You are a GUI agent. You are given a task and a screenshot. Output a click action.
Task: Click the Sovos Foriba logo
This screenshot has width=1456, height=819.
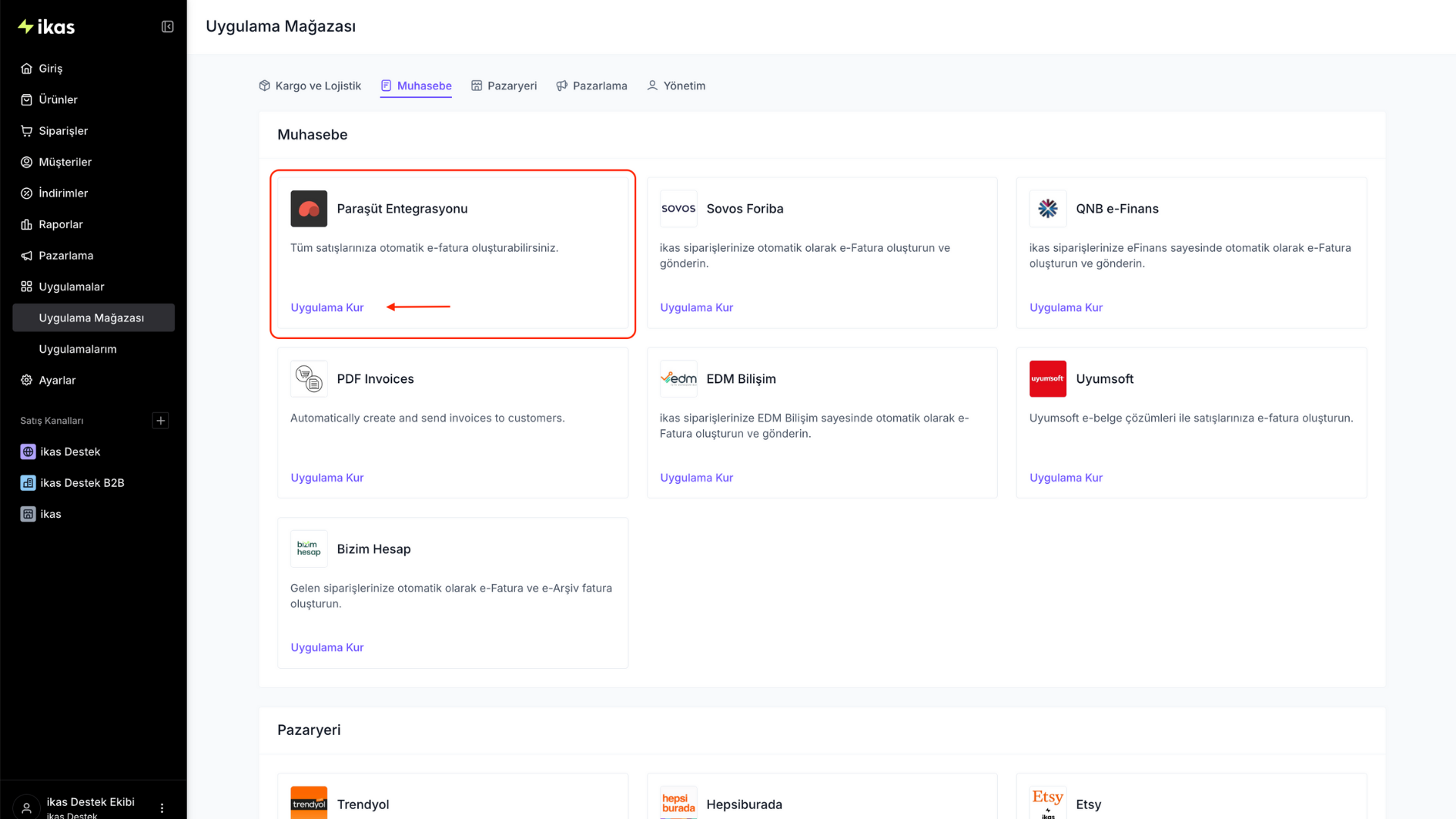coord(678,209)
